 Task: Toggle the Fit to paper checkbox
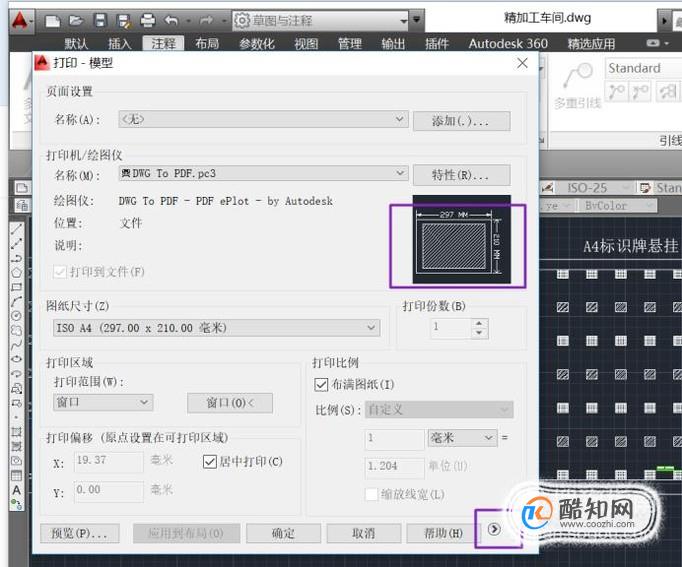tap(321, 384)
